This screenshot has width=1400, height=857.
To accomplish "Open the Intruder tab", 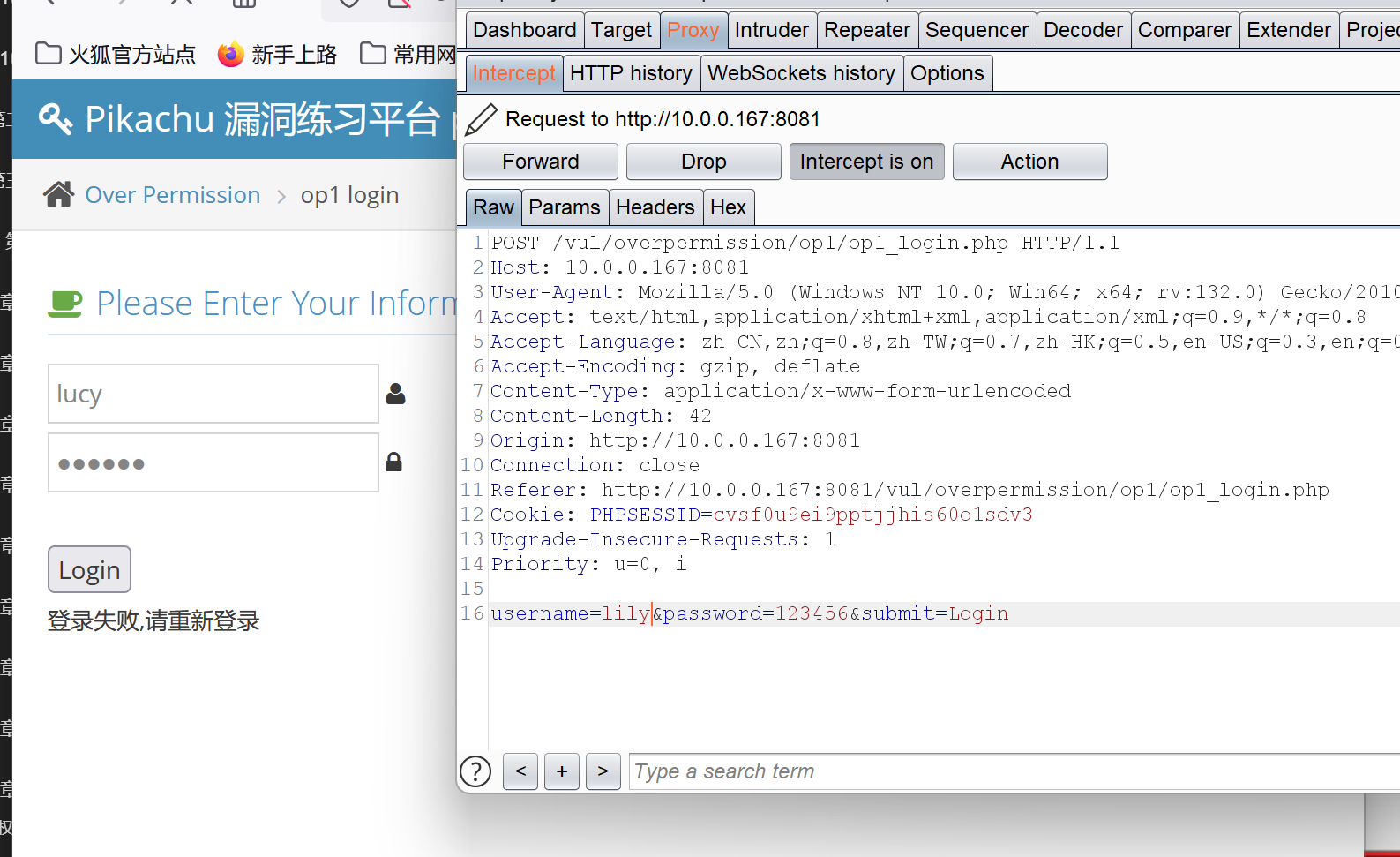I will pyautogui.click(x=772, y=30).
